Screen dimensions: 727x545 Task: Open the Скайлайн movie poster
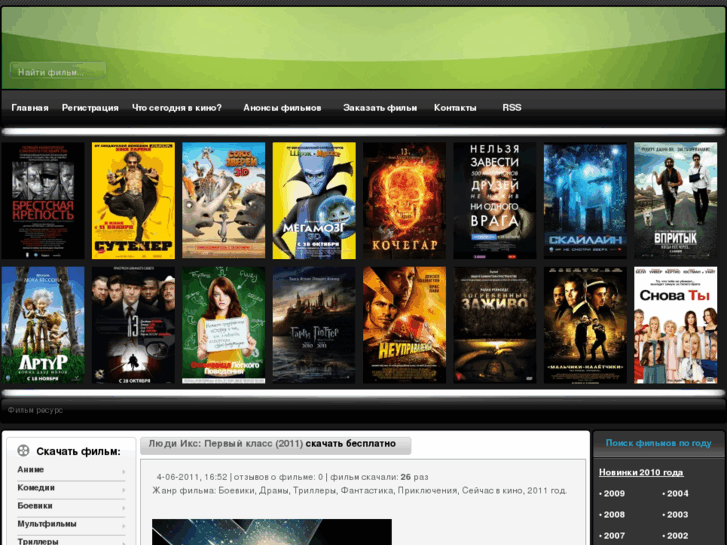coord(585,200)
